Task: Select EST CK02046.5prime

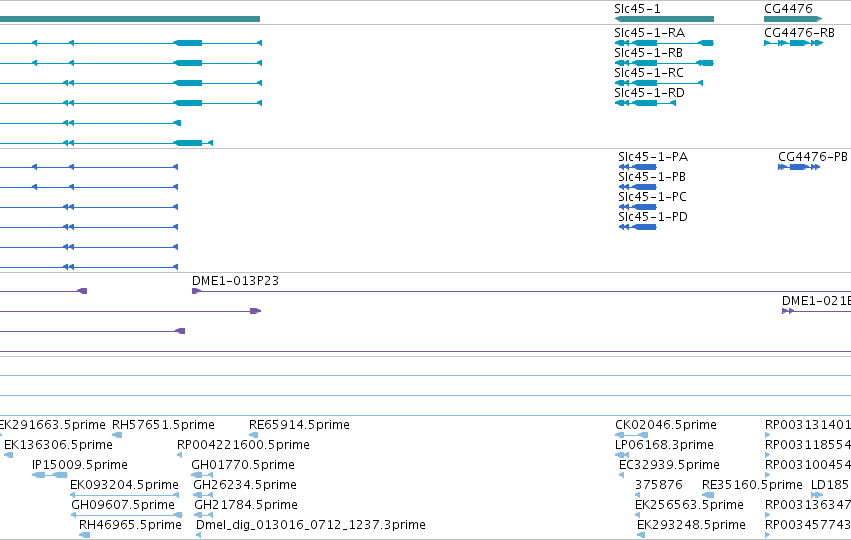Action: [x=665, y=425]
